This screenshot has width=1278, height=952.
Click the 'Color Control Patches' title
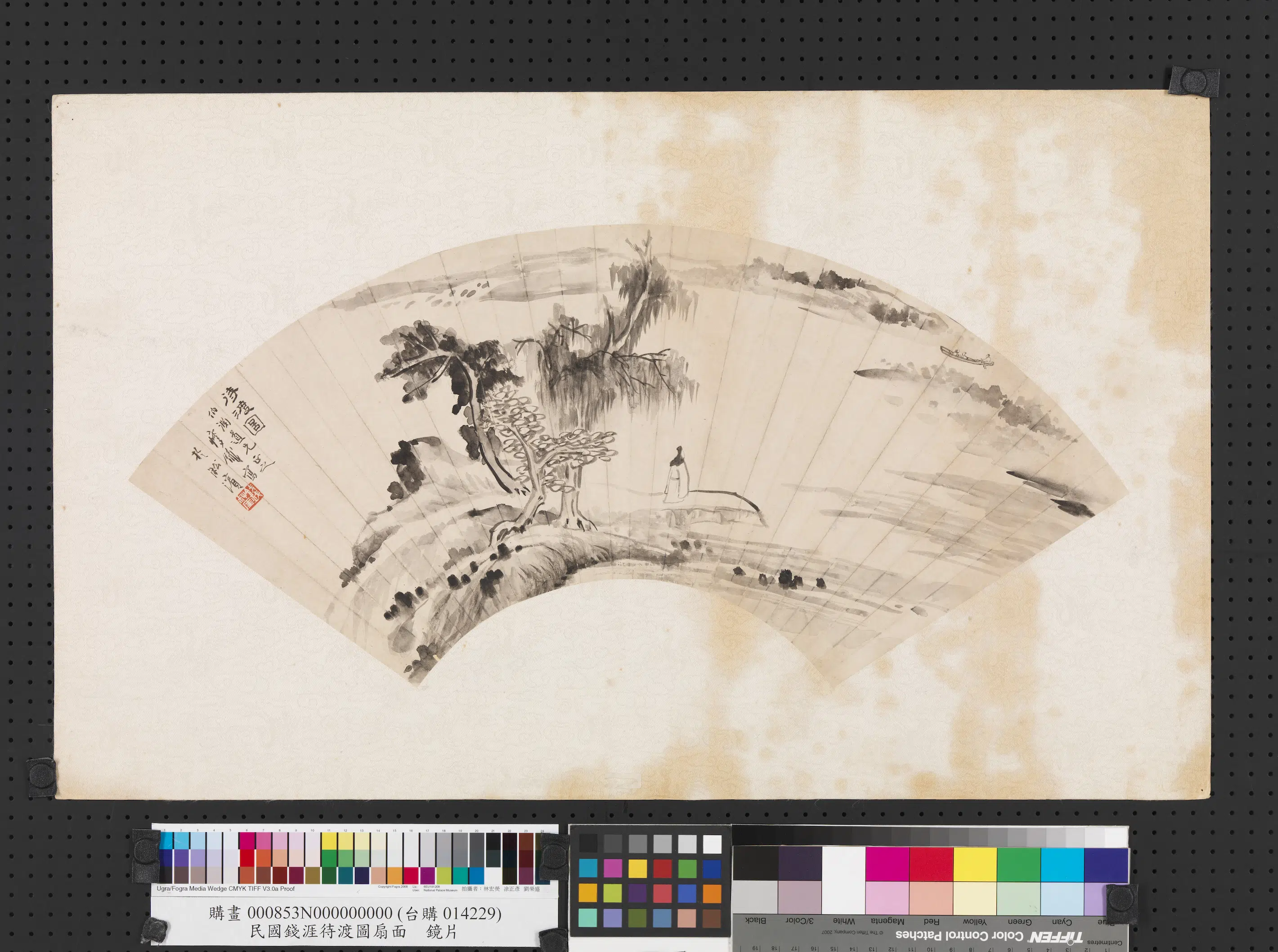960,935
